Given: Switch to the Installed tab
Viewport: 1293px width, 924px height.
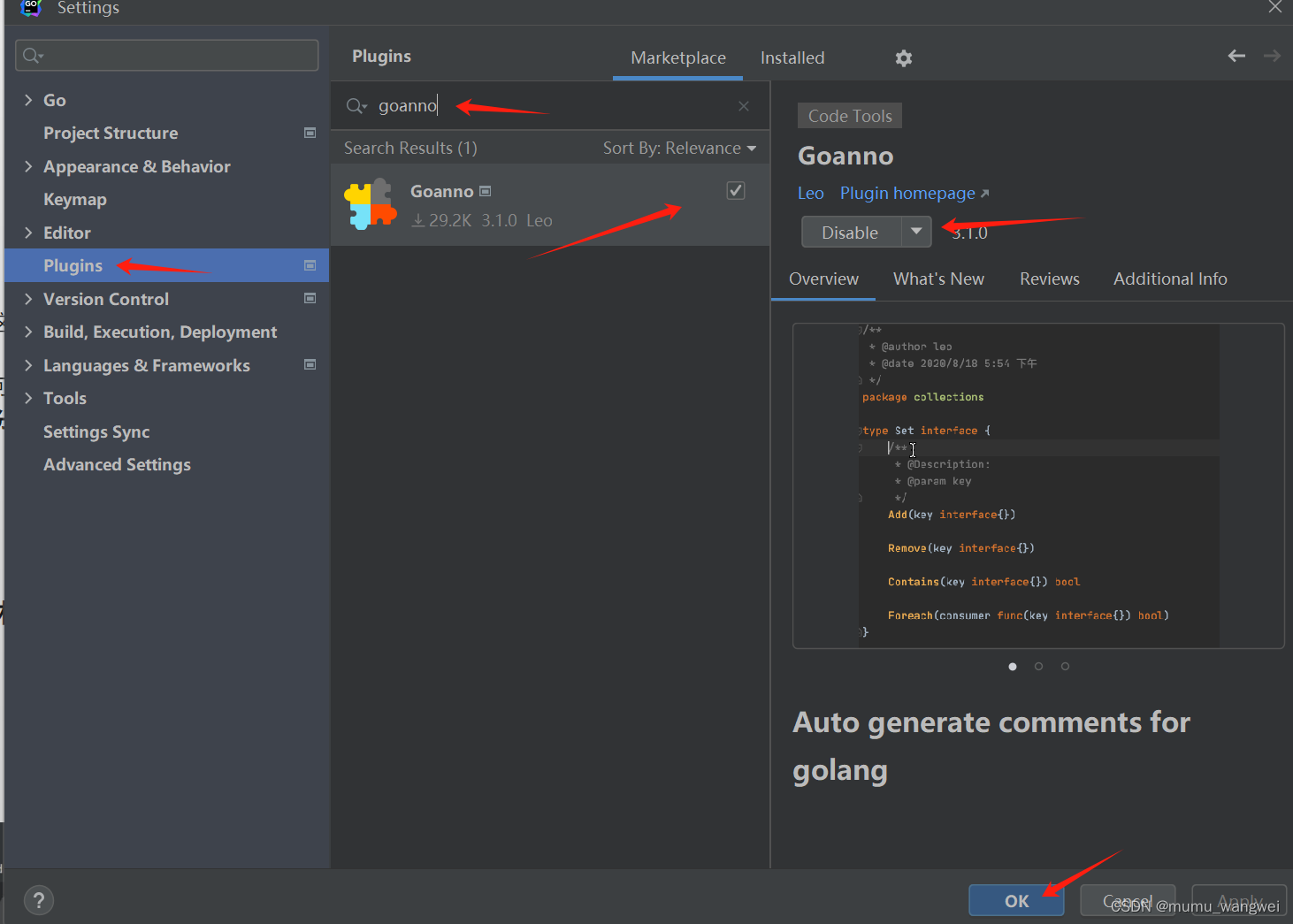Looking at the screenshot, I should 792,57.
